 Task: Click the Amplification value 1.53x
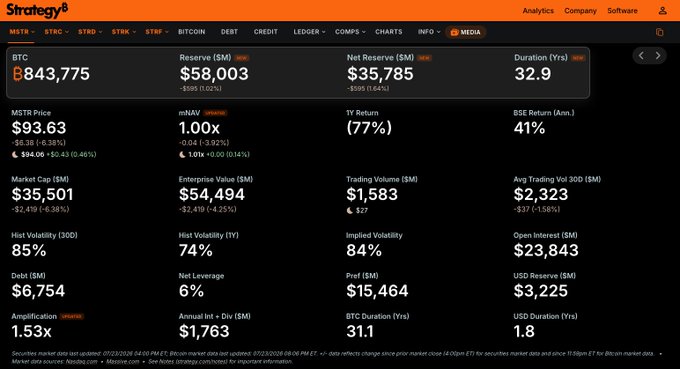click(32, 331)
